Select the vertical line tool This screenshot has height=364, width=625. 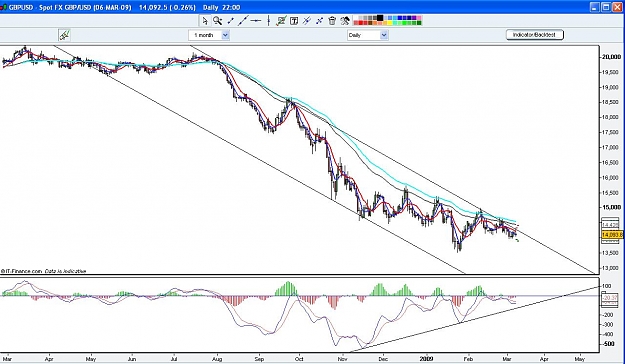coord(269,21)
